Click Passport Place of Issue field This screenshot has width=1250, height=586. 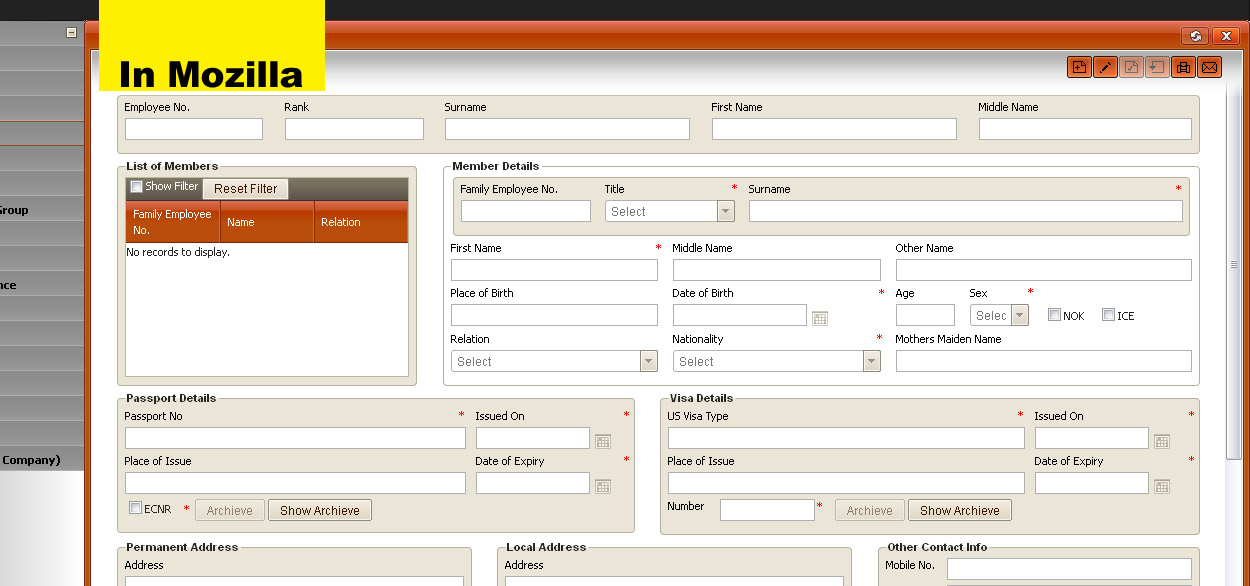(295, 483)
